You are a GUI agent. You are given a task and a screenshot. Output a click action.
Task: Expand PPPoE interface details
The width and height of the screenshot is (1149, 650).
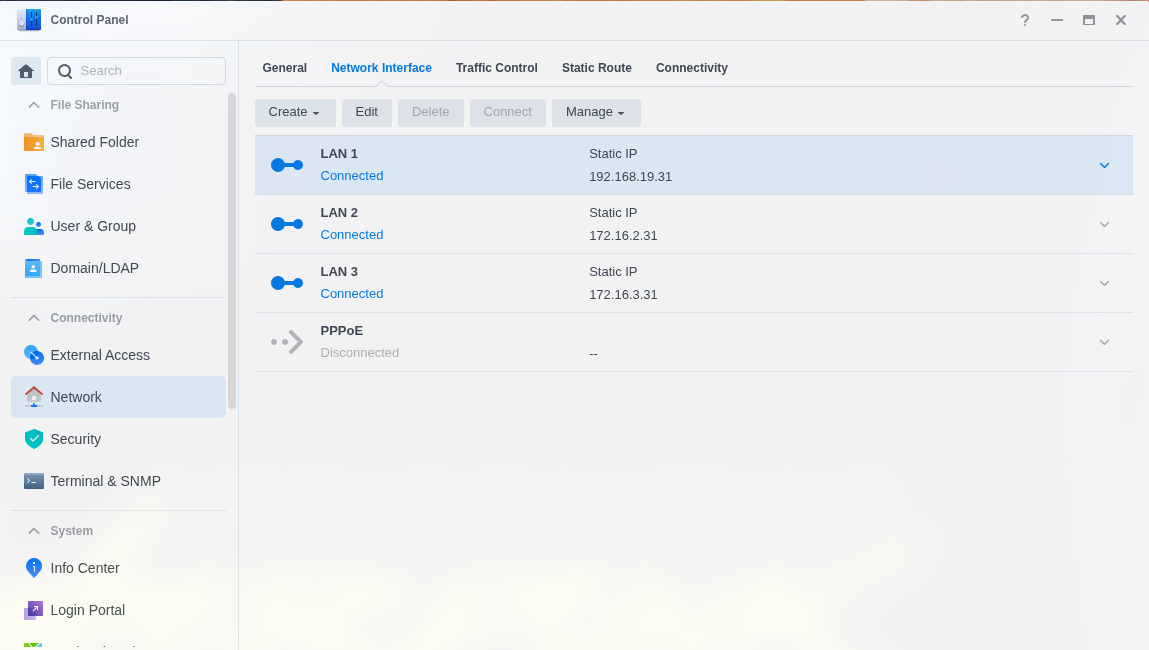coord(1104,342)
